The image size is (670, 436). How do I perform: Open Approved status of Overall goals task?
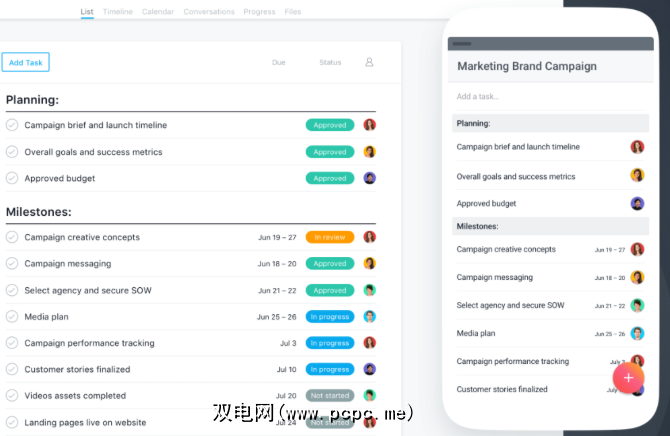[330, 152]
